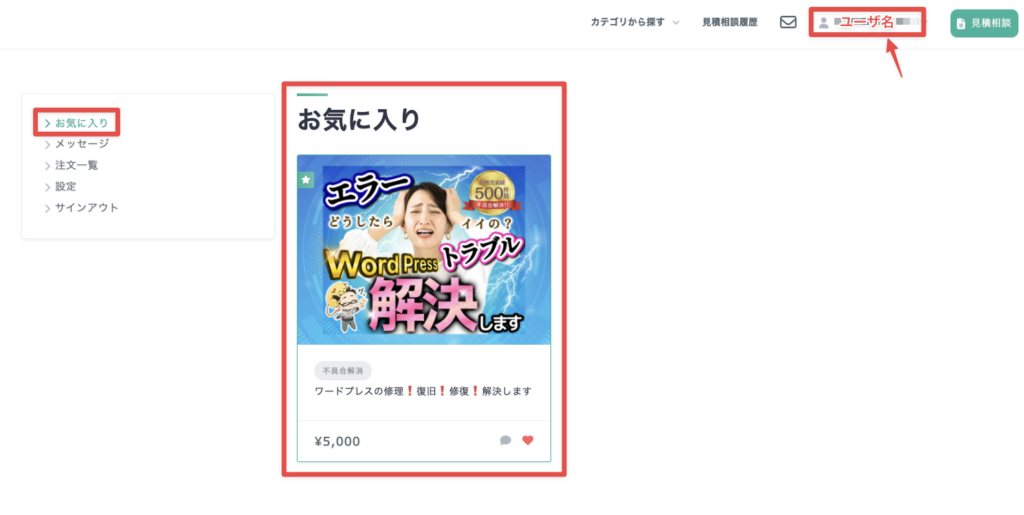The image size is (1024, 515).
Task: Click the green 見積相談 button
Action: (x=984, y=23)
